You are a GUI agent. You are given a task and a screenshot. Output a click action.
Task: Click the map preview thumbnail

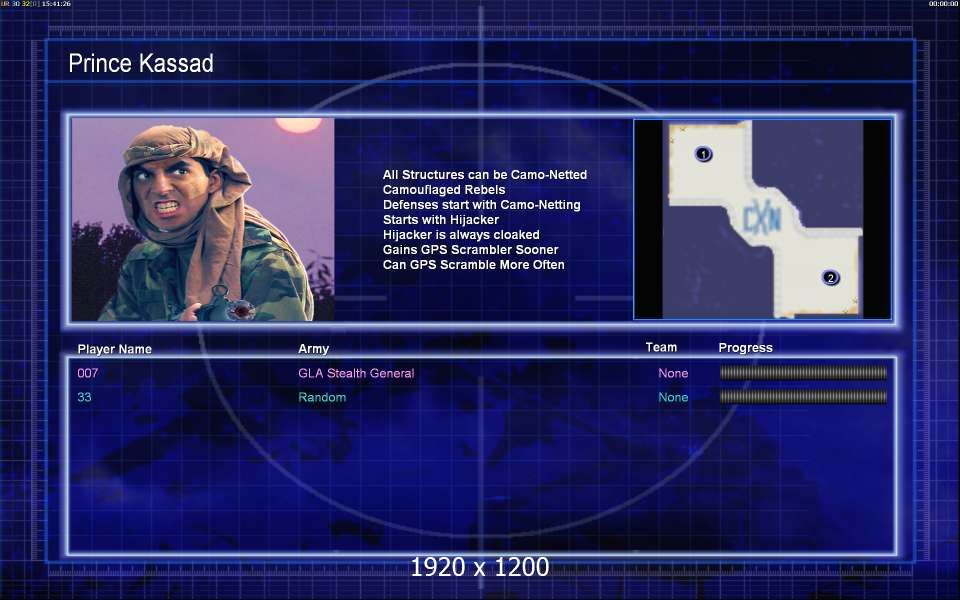coord(762,219)
